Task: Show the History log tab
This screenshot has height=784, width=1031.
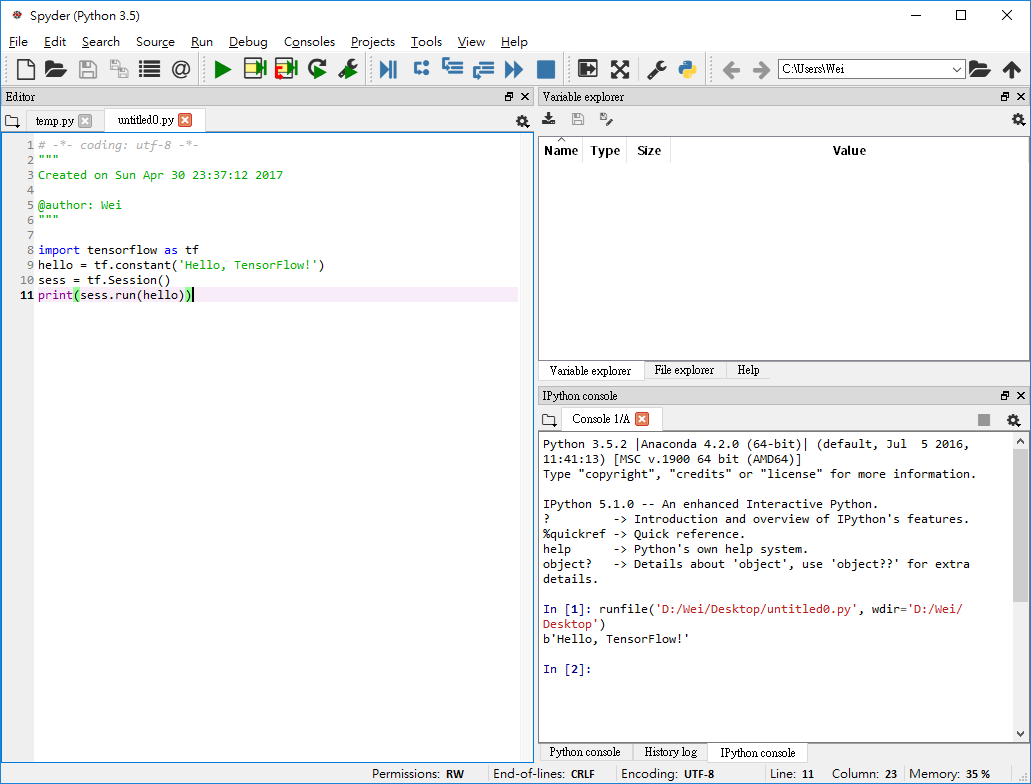Action: [x=670, y=752]
